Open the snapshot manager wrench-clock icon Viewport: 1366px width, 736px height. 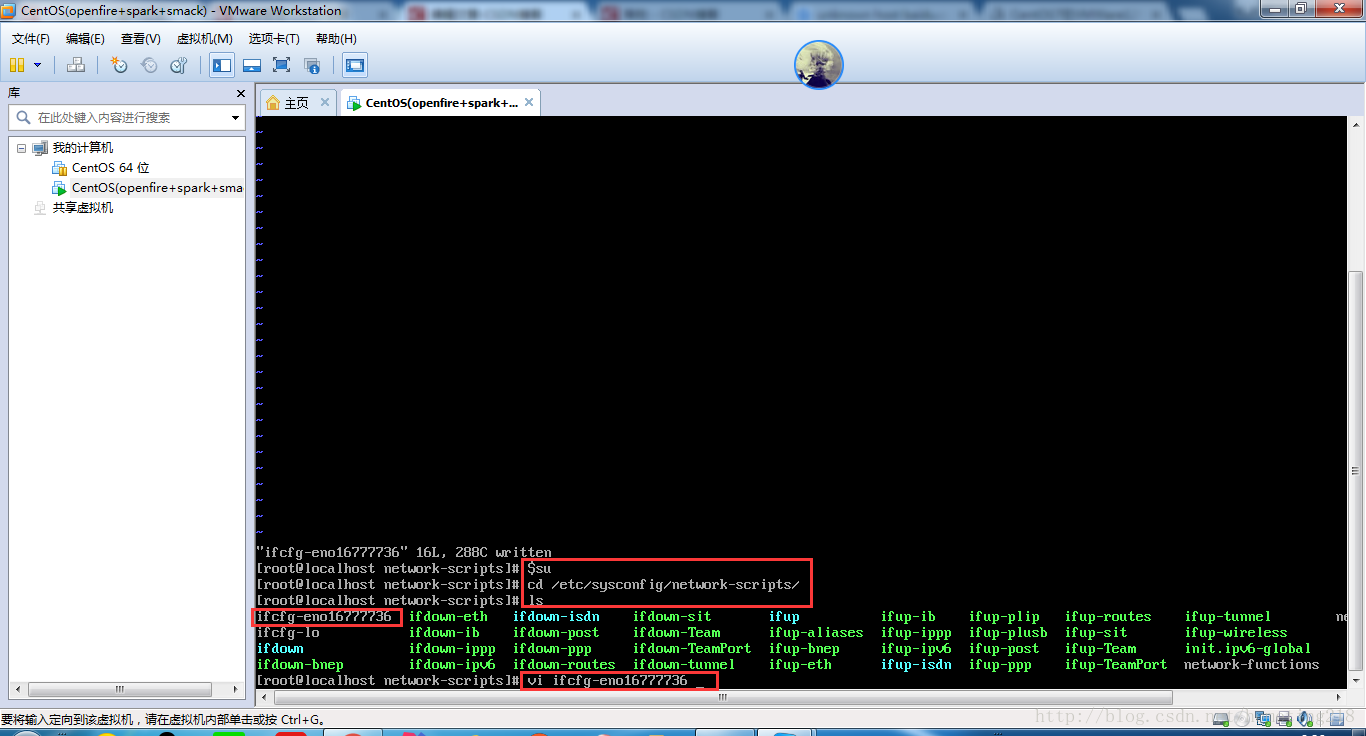point(179,65)
